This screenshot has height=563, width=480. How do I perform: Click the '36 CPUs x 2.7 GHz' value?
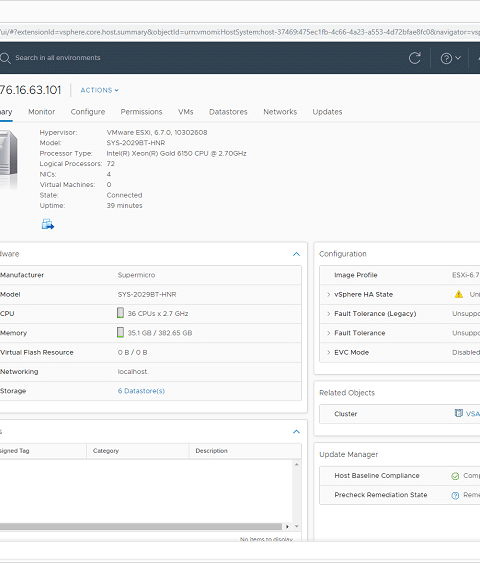pyautogui.click(x=158, y=314)
